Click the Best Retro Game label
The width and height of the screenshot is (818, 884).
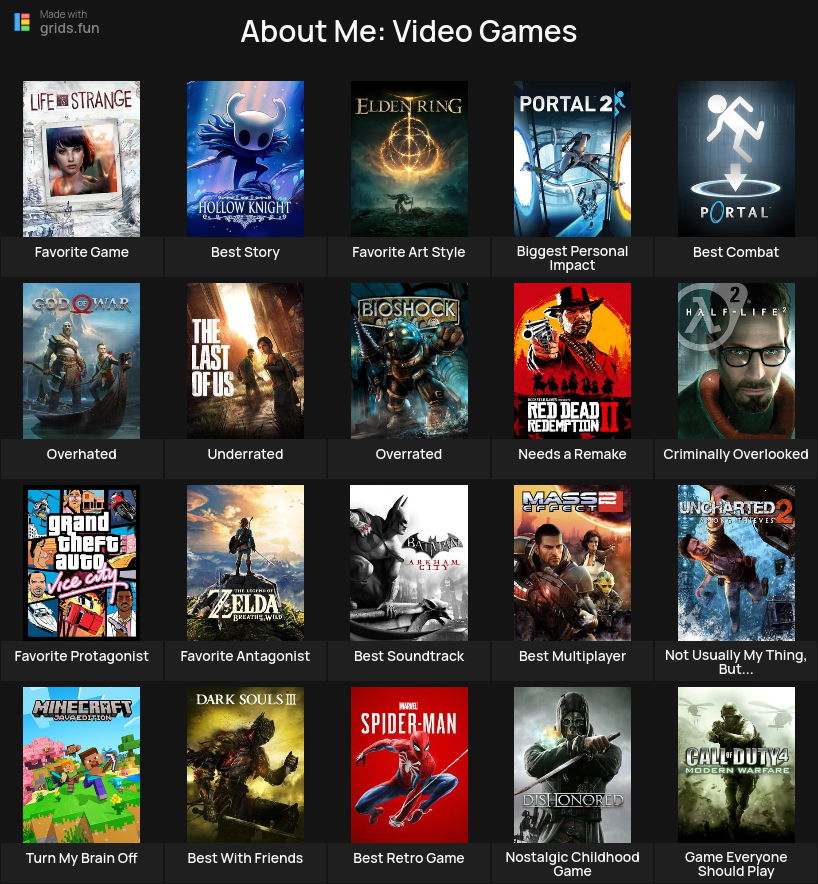(409, 858)
